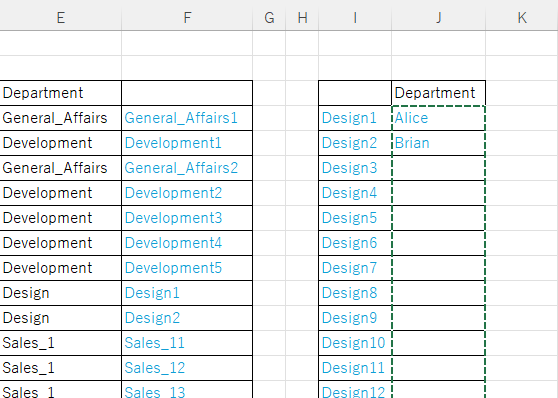Select column K header
This screenshot has height=398, width=558.
pyautogui.click(x=522, y=17)
